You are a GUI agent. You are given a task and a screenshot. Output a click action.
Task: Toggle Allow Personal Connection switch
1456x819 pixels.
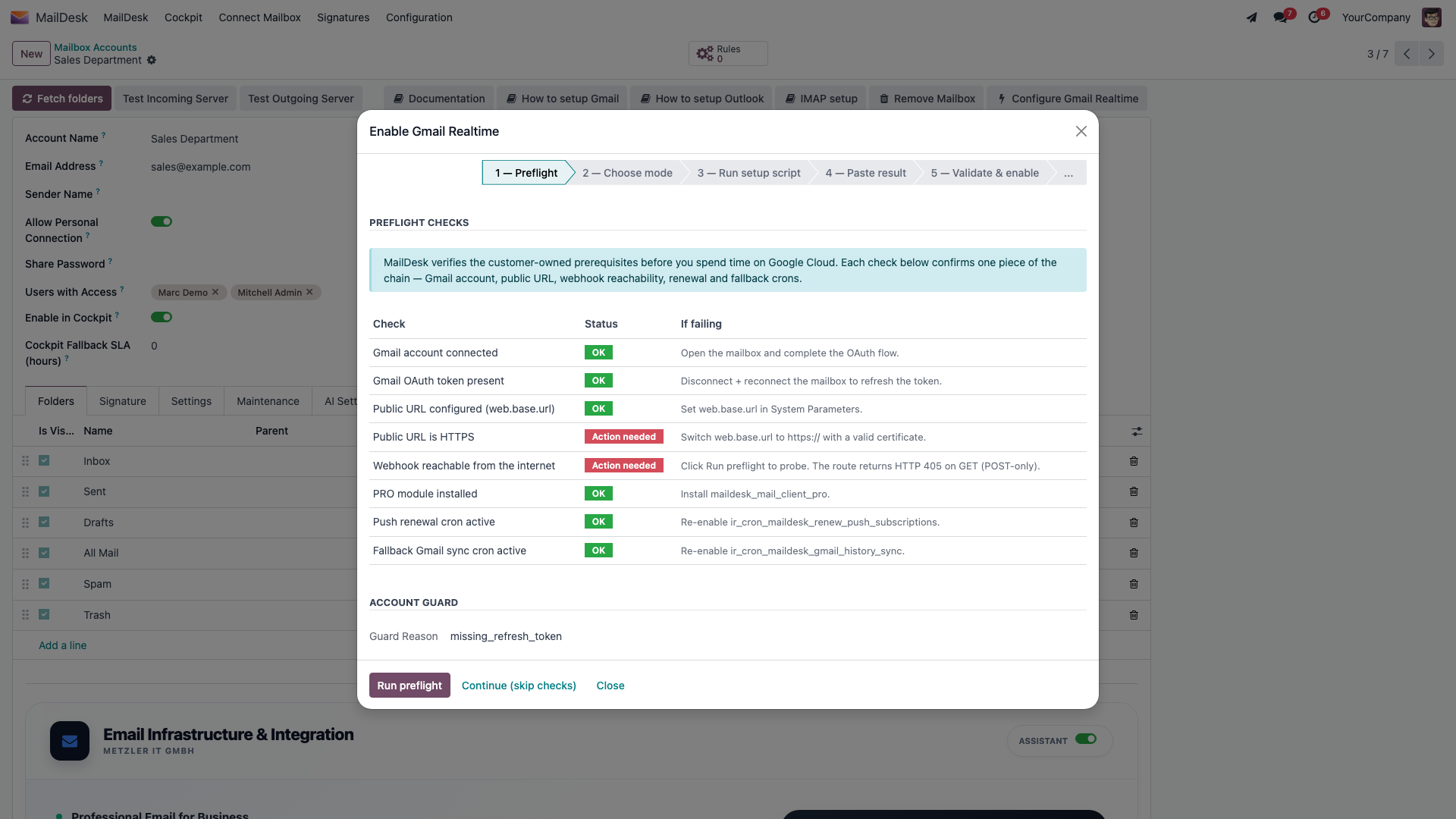point(162,221)
